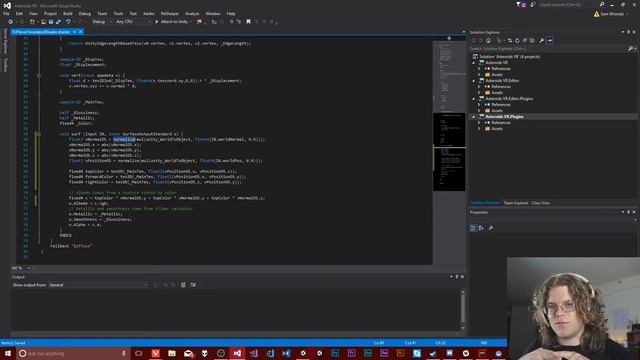Click the Search Solution Explorer field
Image resolution: width=640 pixels, height=360 pixels.
point(548,49)
